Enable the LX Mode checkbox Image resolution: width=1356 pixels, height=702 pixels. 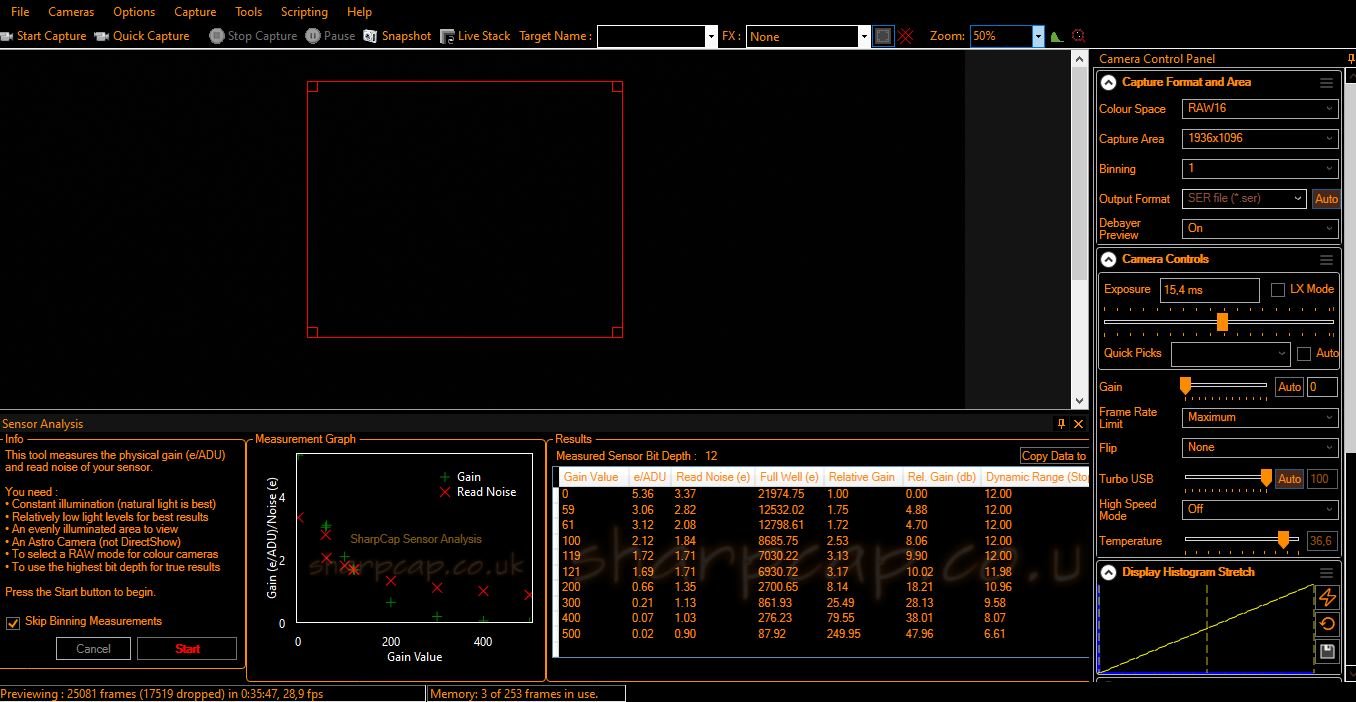1278,290
